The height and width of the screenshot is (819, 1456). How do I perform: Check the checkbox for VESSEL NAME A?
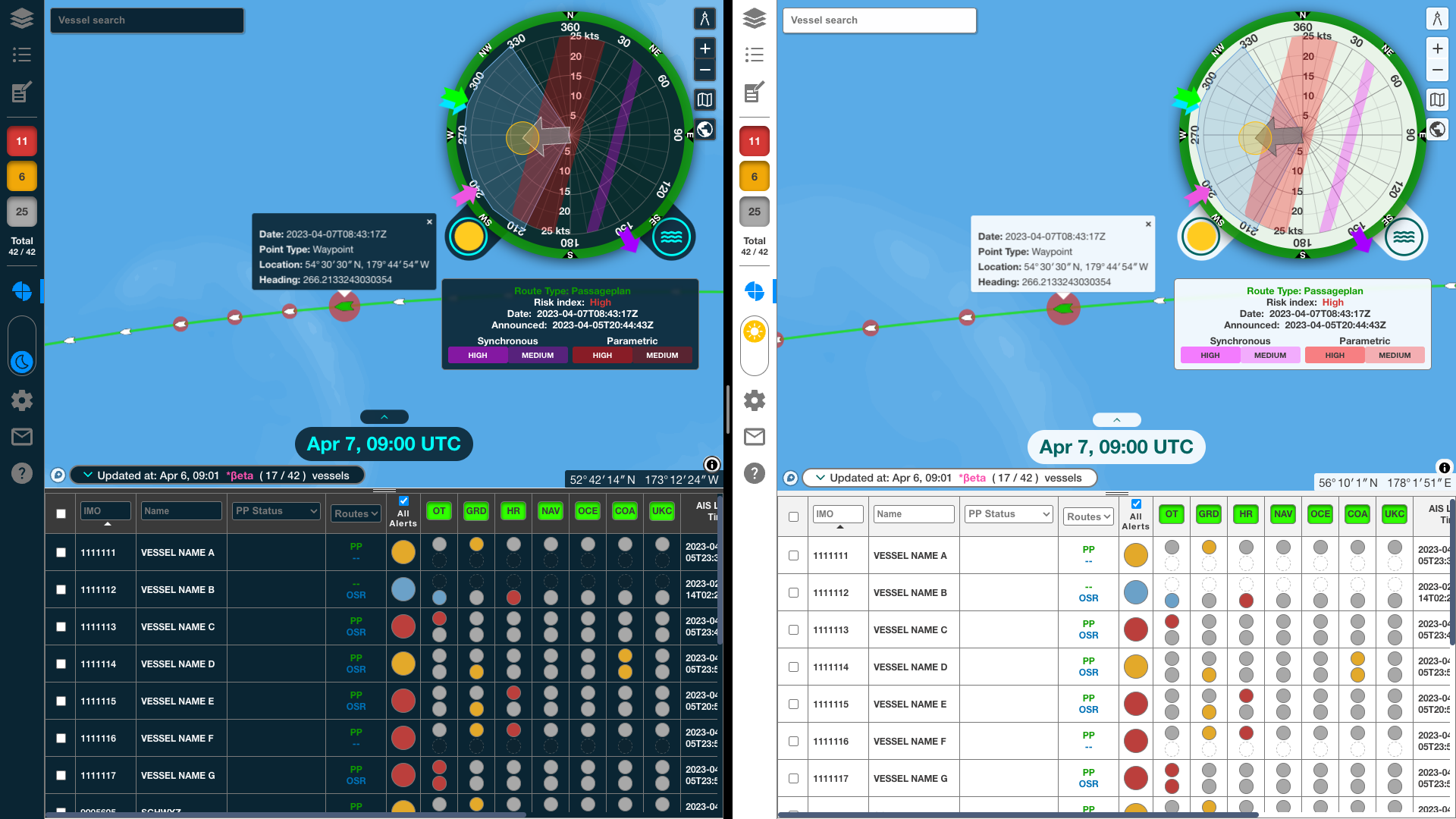(61, 552)
